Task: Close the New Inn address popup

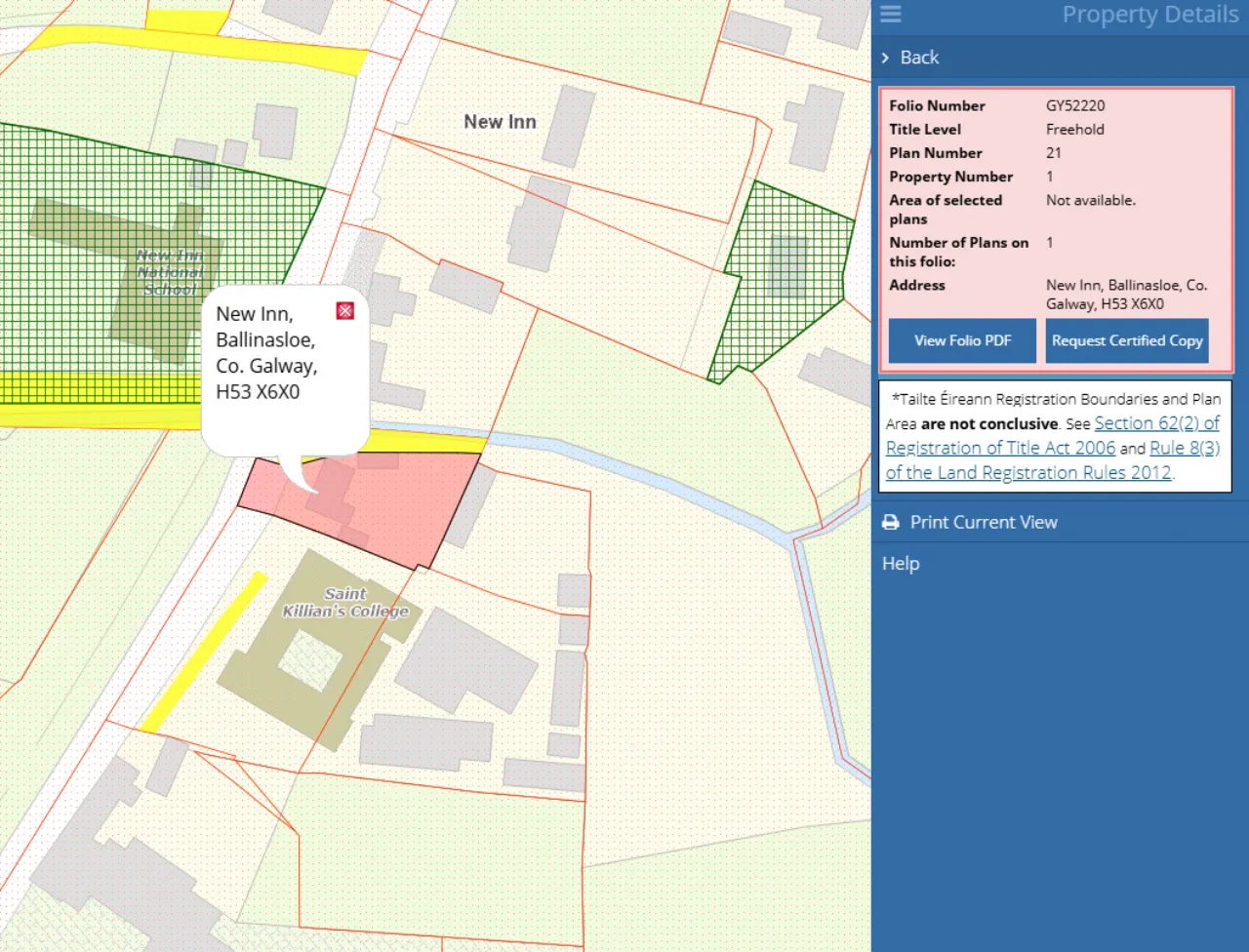Action: (344, 311)
